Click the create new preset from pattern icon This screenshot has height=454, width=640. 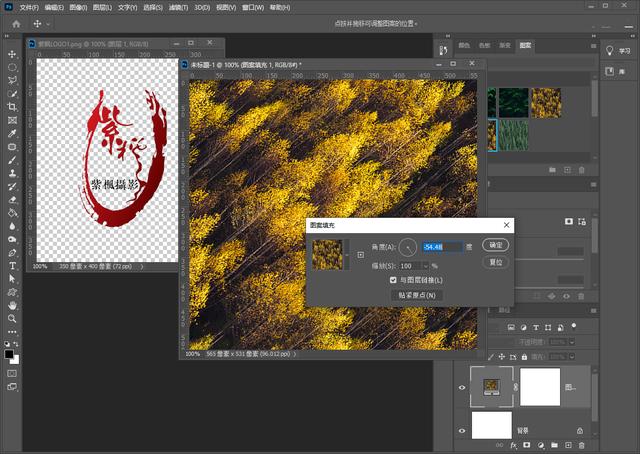361,255
